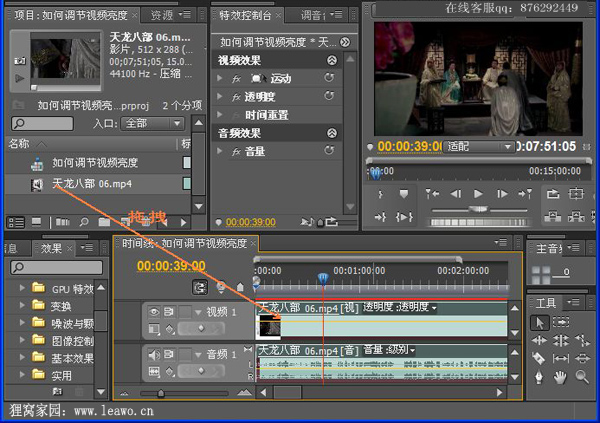The image size is (600, 423).
Task: Select 如何调节视频亮度 sequence item
Action: pos(95,163)
